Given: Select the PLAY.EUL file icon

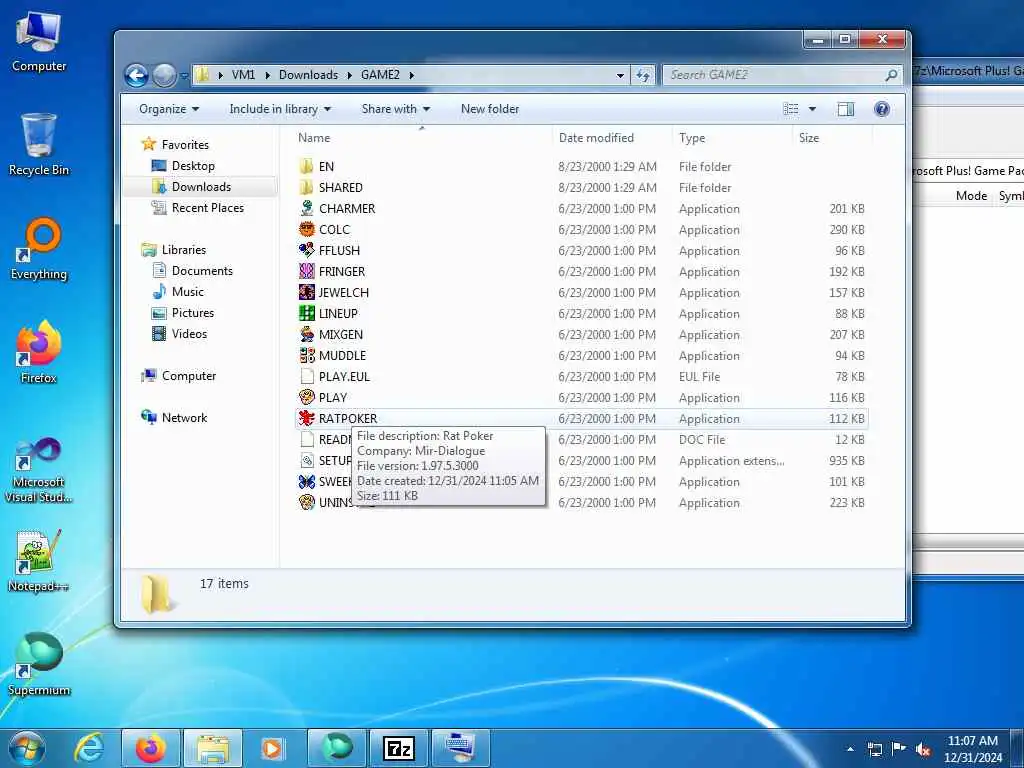Looking at the screenshot, I should click(x=306, y=376).
